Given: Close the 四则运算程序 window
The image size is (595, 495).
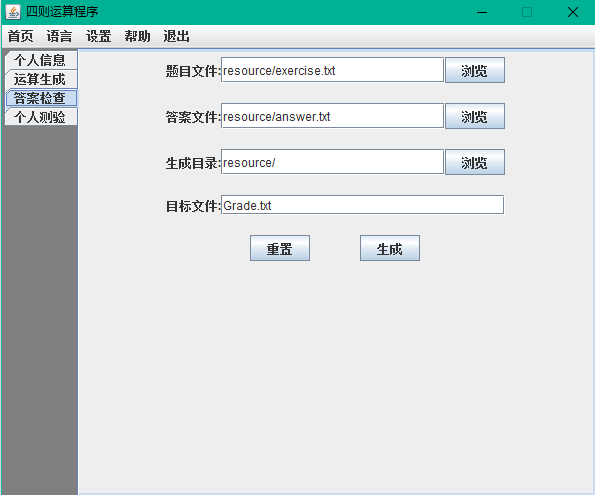Looking at the screenshot, I should (x=573, y=12).
